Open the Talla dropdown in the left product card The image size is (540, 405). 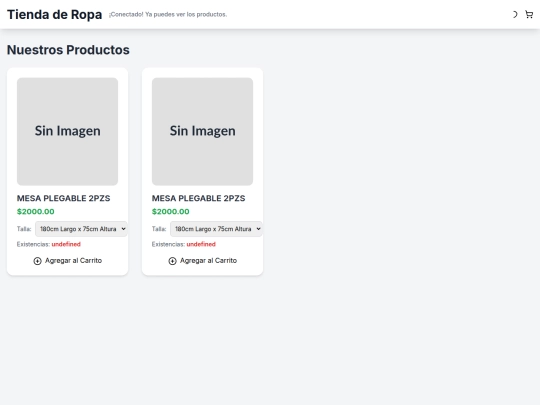[x=81, y=229]
